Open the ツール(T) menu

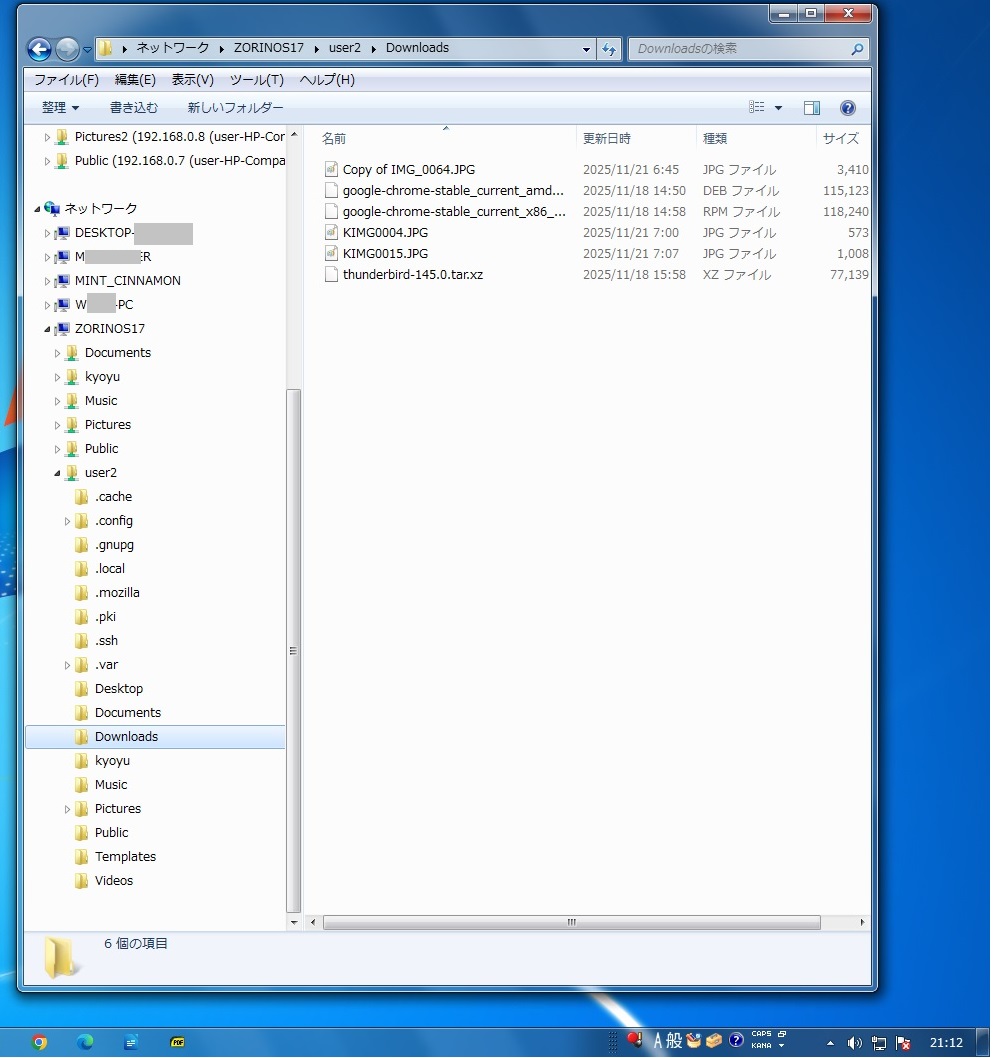(256, 80)
